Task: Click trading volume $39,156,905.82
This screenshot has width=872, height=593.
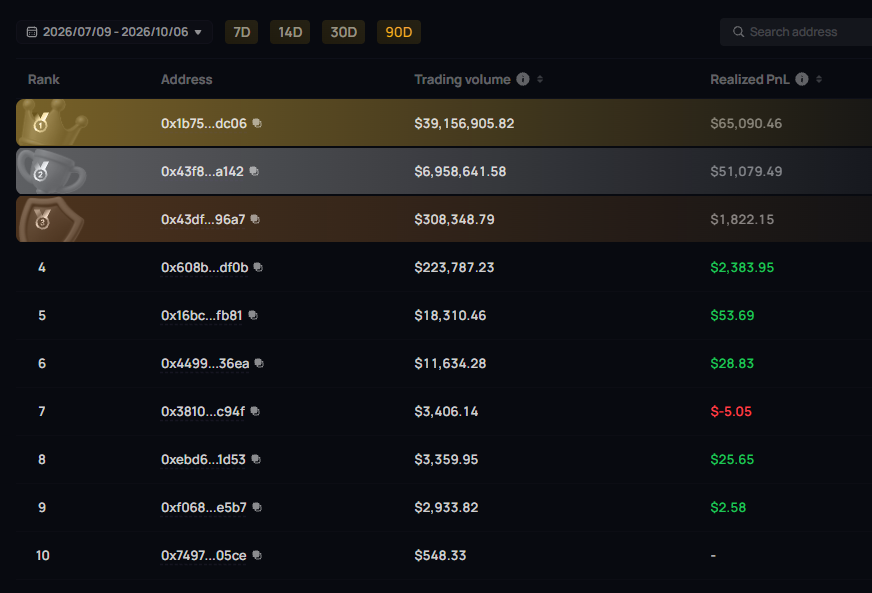Action: pyautogui.click(x=464, y=123)
